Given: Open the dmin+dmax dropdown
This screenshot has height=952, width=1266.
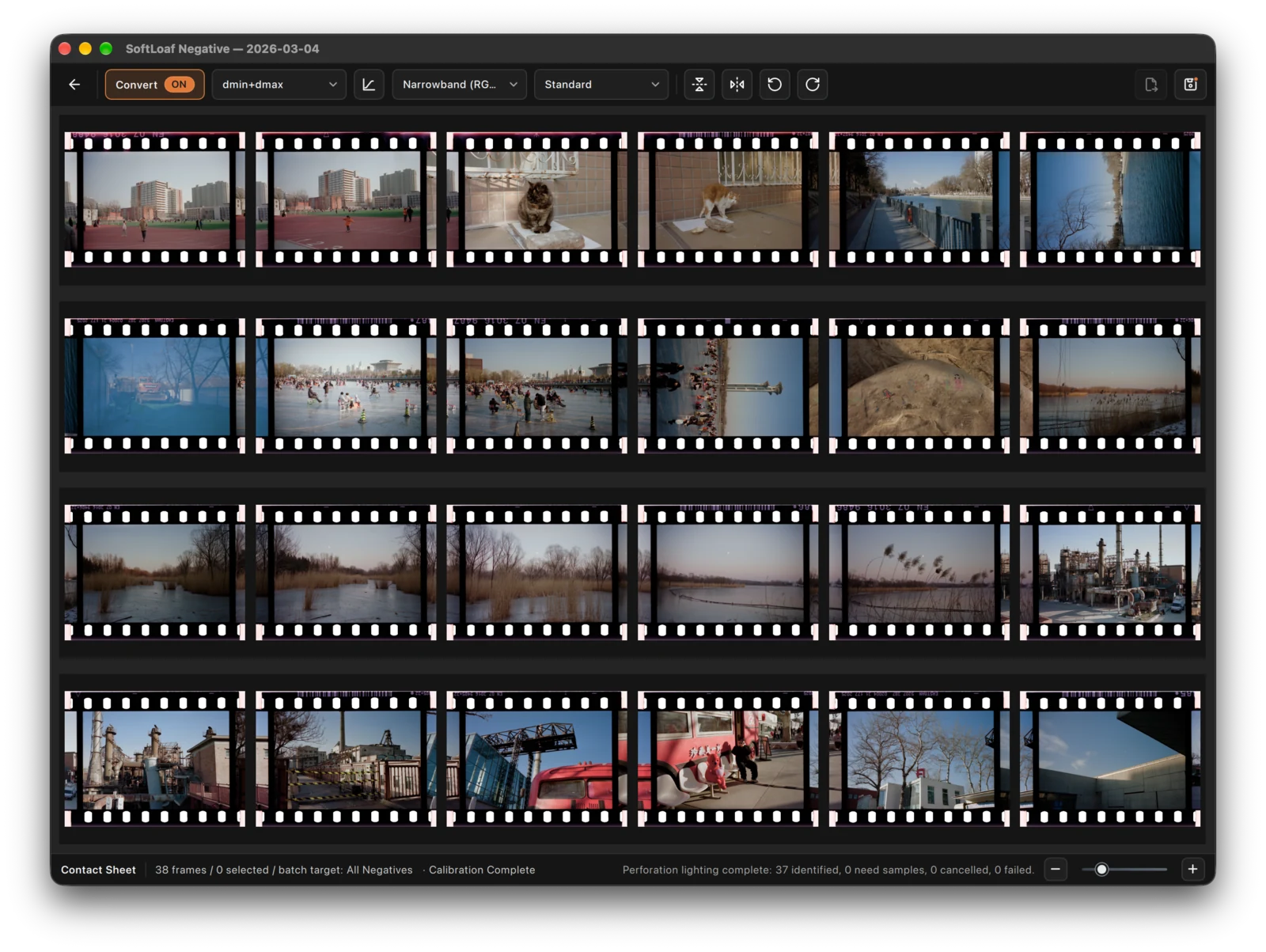Looking at the screenshot, I should tap(279, 85).
